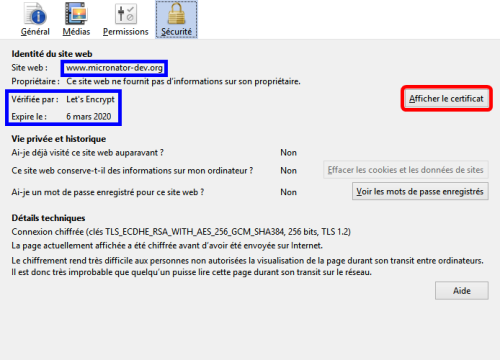Click Ai-je un mot de passe enregistré question
The width and height of the screenshot is (500, 360).
(108, 192)
